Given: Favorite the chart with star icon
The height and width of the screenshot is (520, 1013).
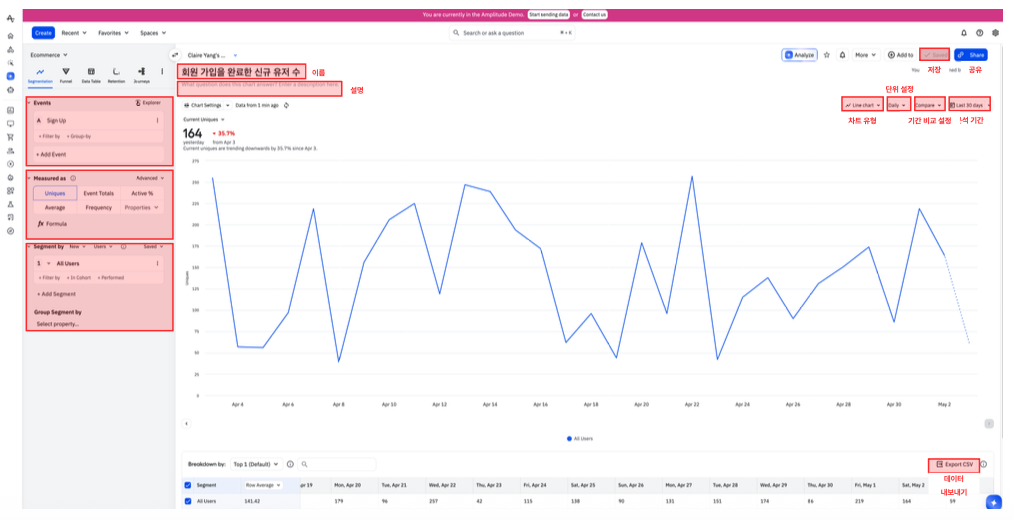Looking at the screenshot, I should pyautogui.click(x=827, y=56).
